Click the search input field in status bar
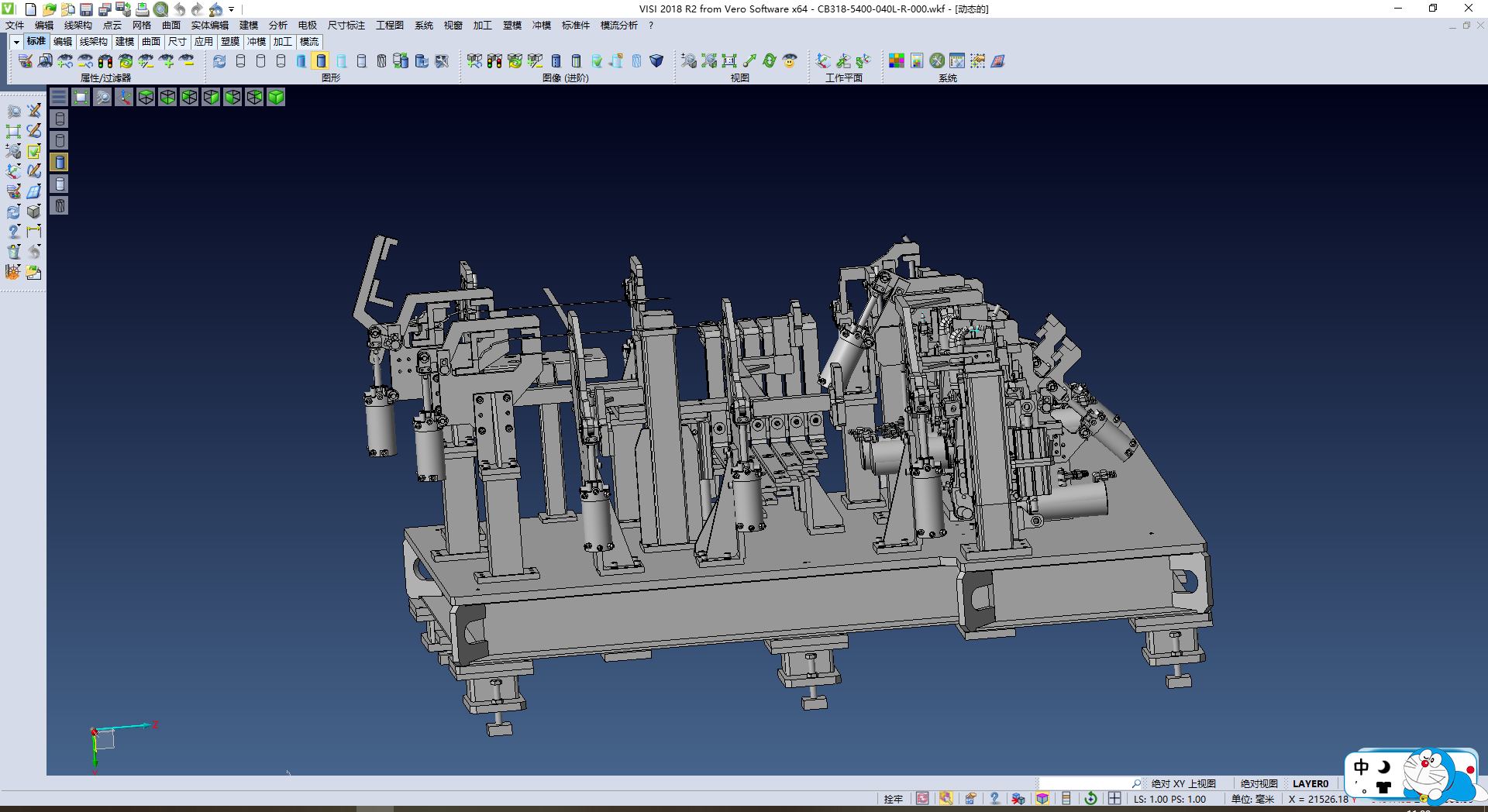The height and width of the screenshot is (812, 1488). [x=1085, y=783]
